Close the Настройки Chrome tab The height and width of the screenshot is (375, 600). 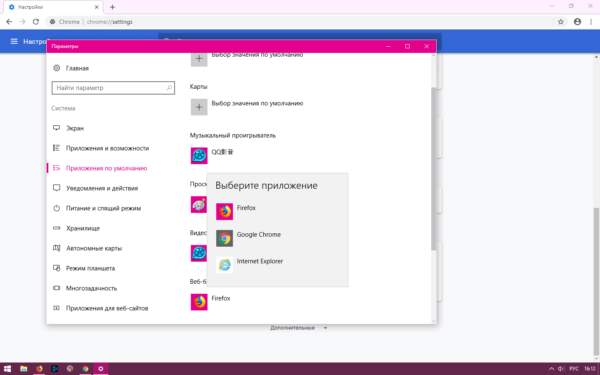click(96, 7)
